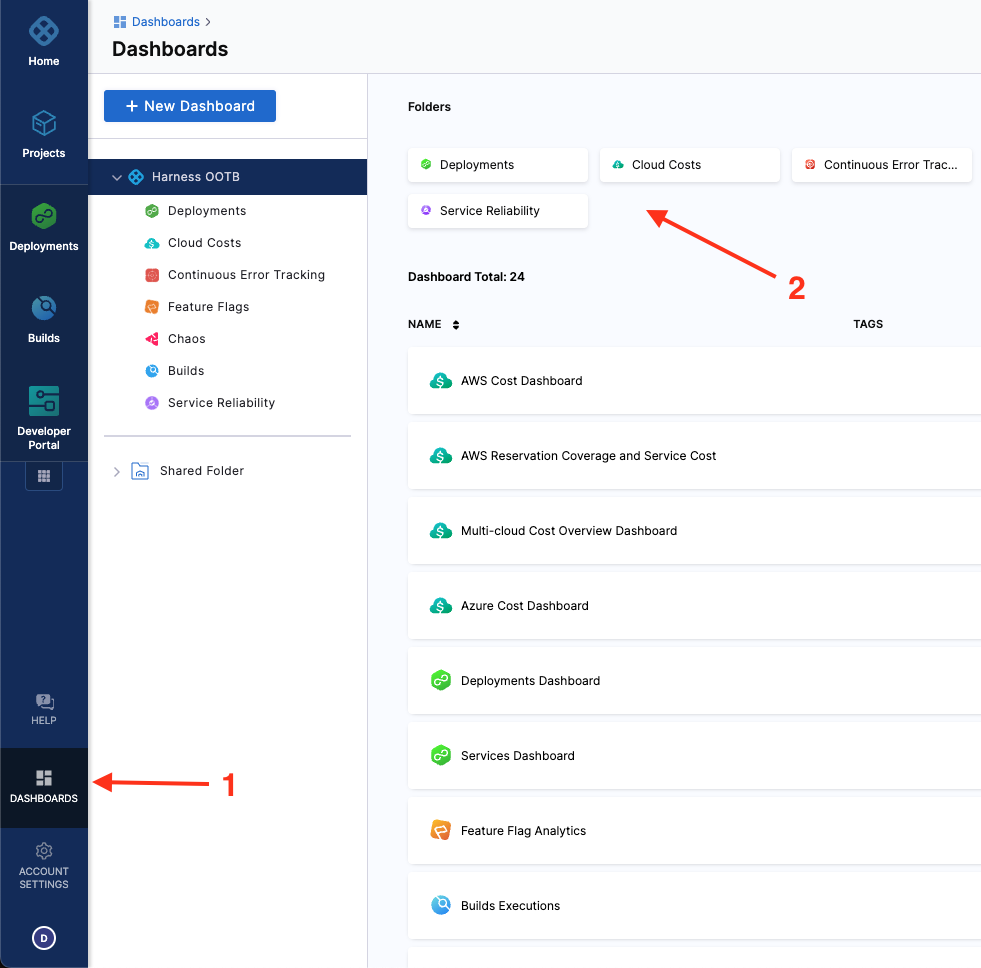Click the Dashboards breadcrumb link
Image resolution: width=981 pixels, height=968 pixels.
coord(165,21)
